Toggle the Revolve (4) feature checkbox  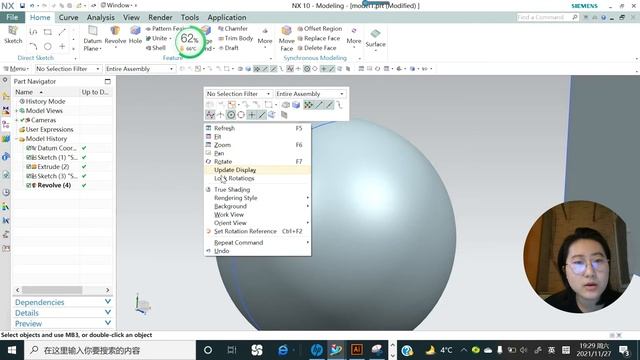pos(29,185)
